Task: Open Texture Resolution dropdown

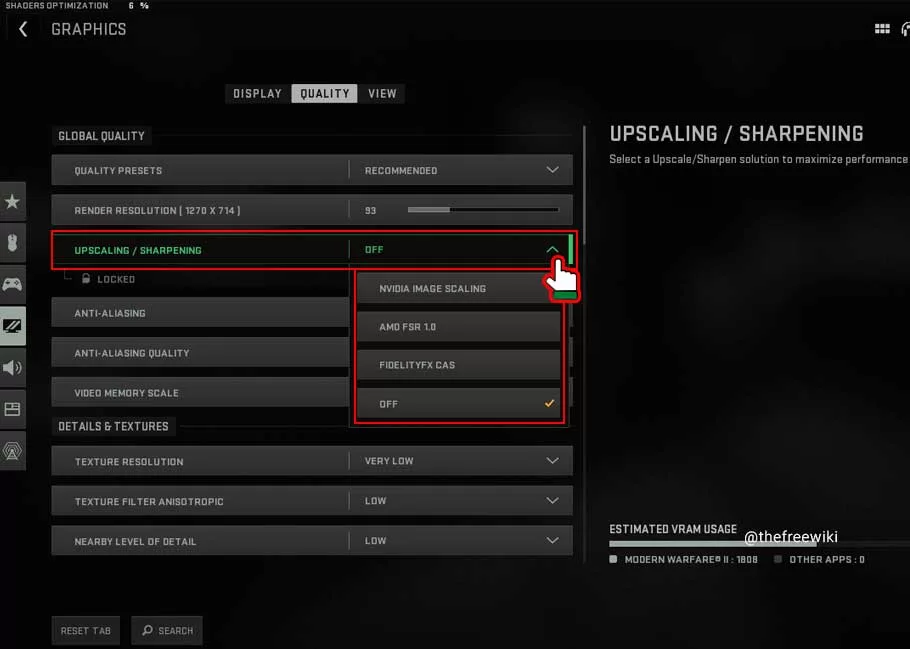Action: coord(312,461)
